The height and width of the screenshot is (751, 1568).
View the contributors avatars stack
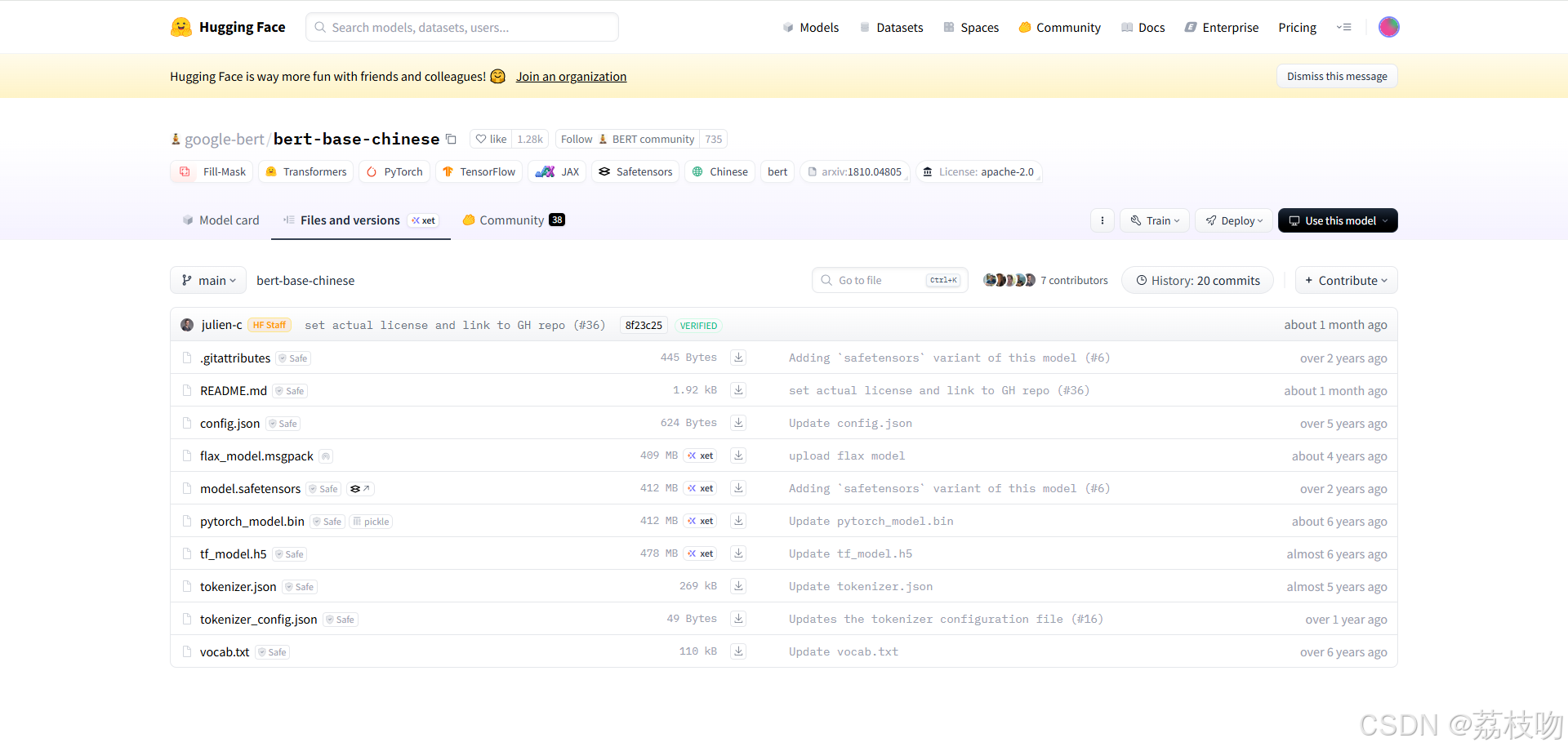coord(1009,280)
